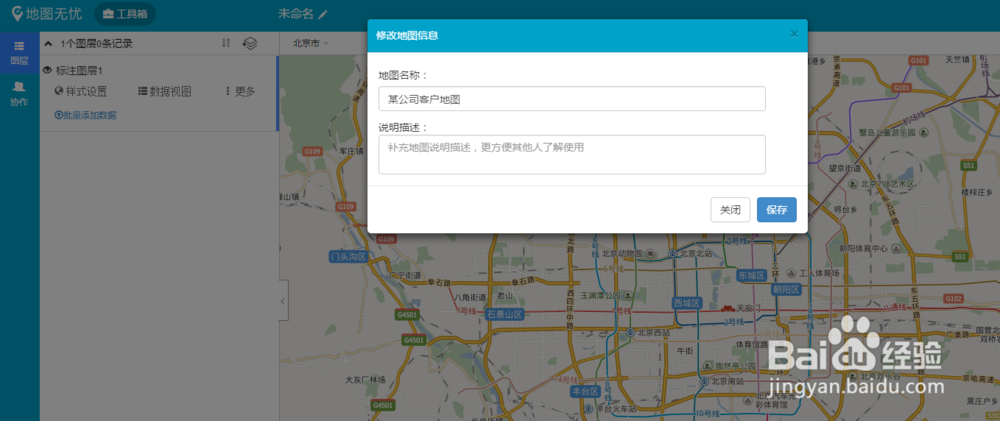Click the 批量添加数据 link
The image size is (1000, 421).
tap(85, 115)
